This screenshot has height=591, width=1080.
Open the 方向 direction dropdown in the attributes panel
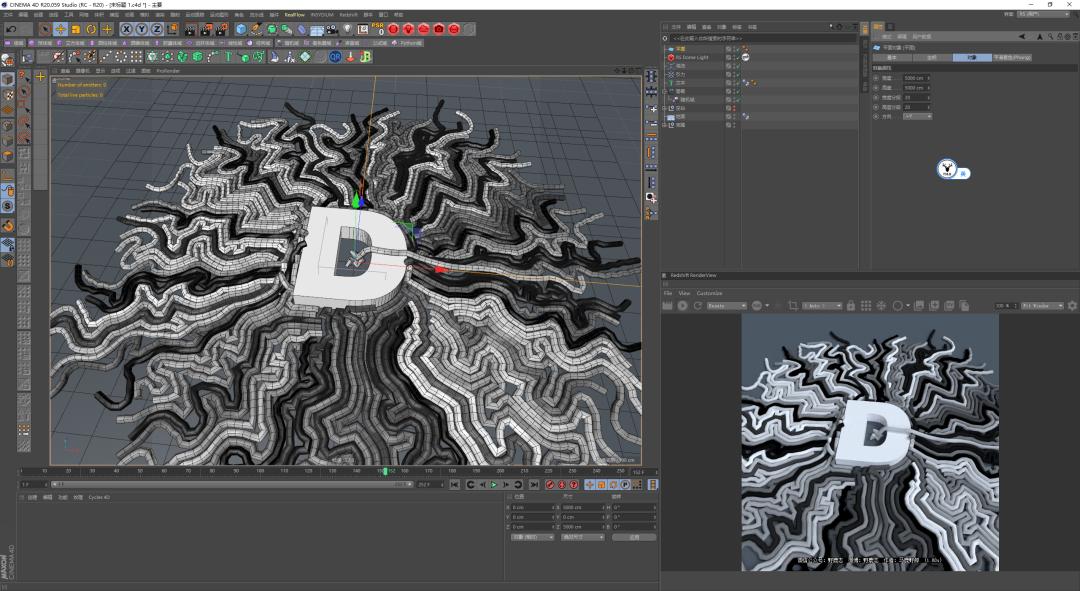[x=917, y=117]
